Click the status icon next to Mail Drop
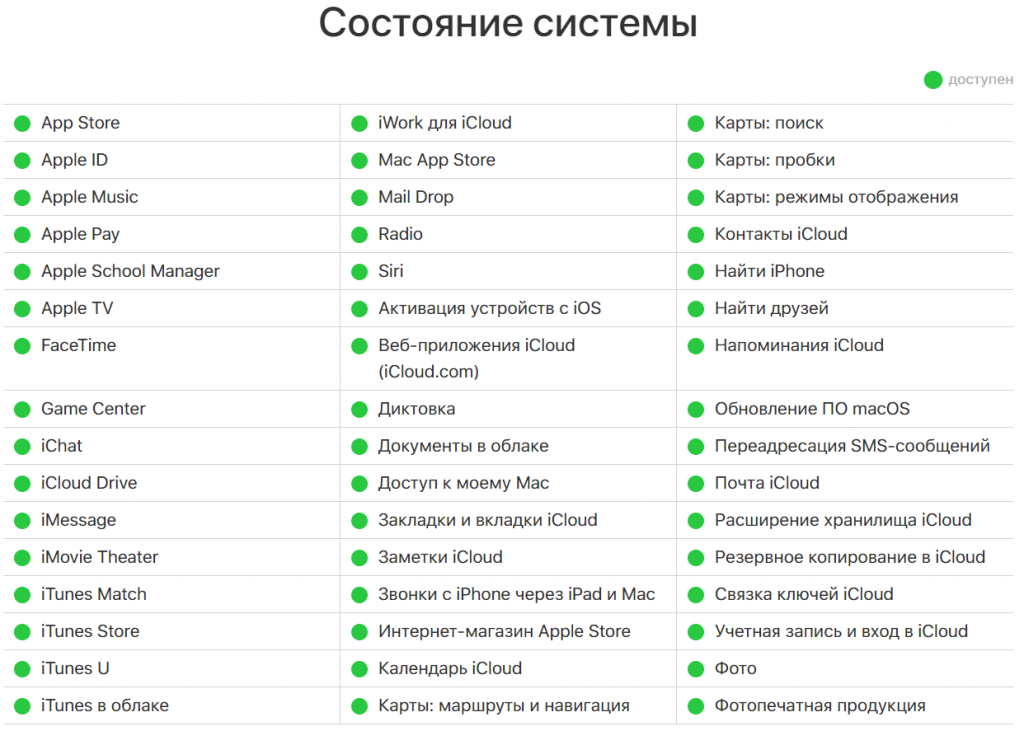 (359, 198)
